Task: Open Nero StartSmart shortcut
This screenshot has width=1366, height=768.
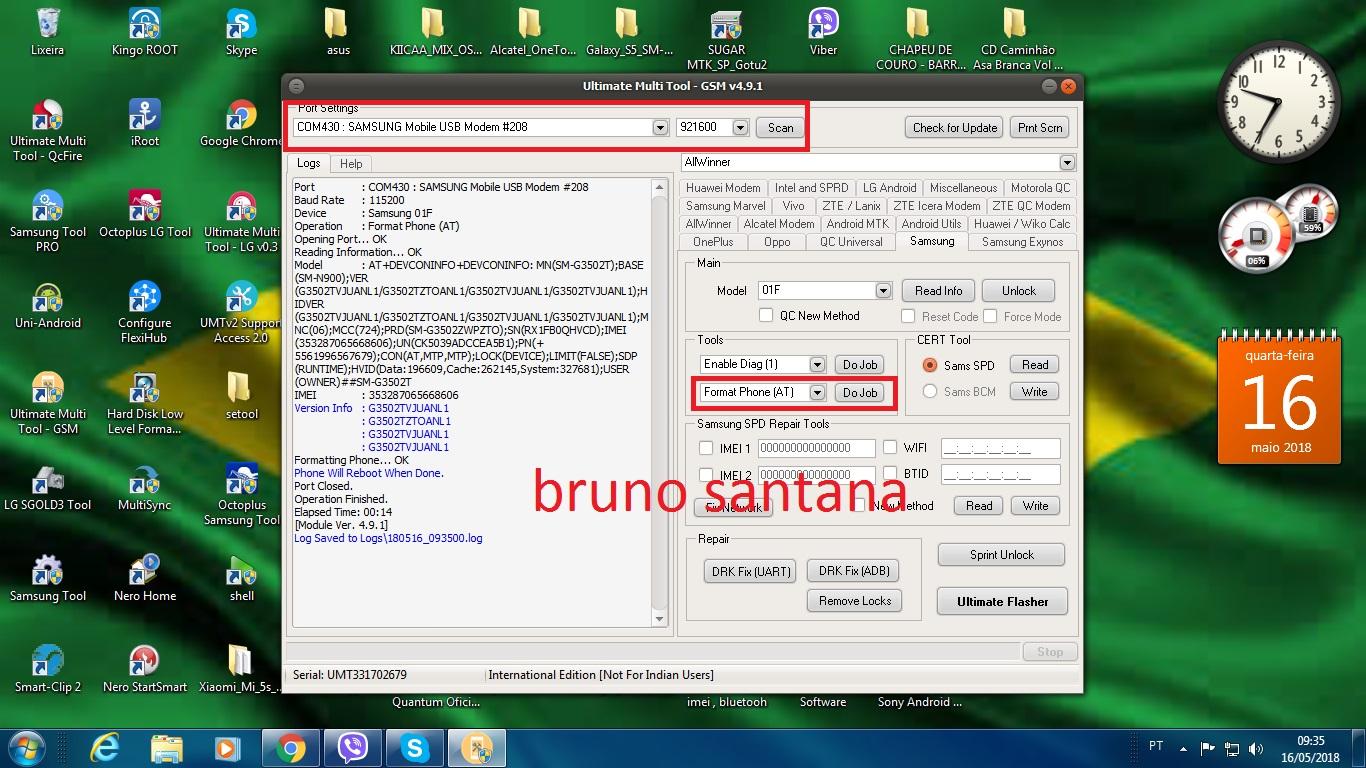Action: (x=145, y=669)
